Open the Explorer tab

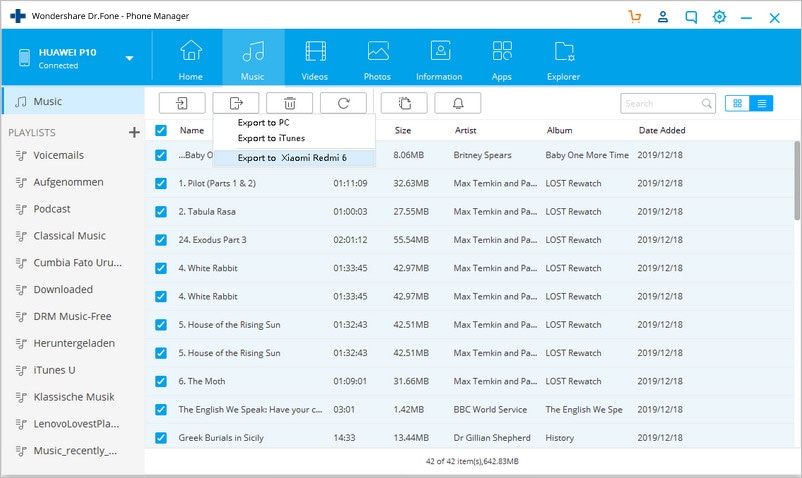point(564,59)
